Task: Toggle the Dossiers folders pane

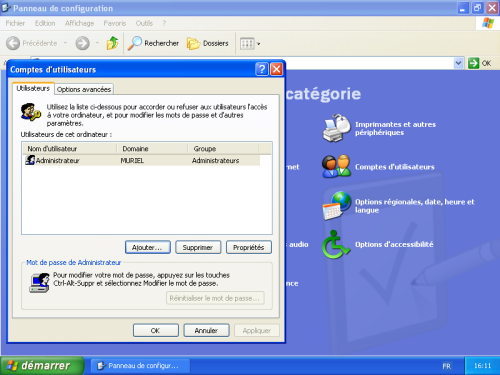Action: click(208, 43)
